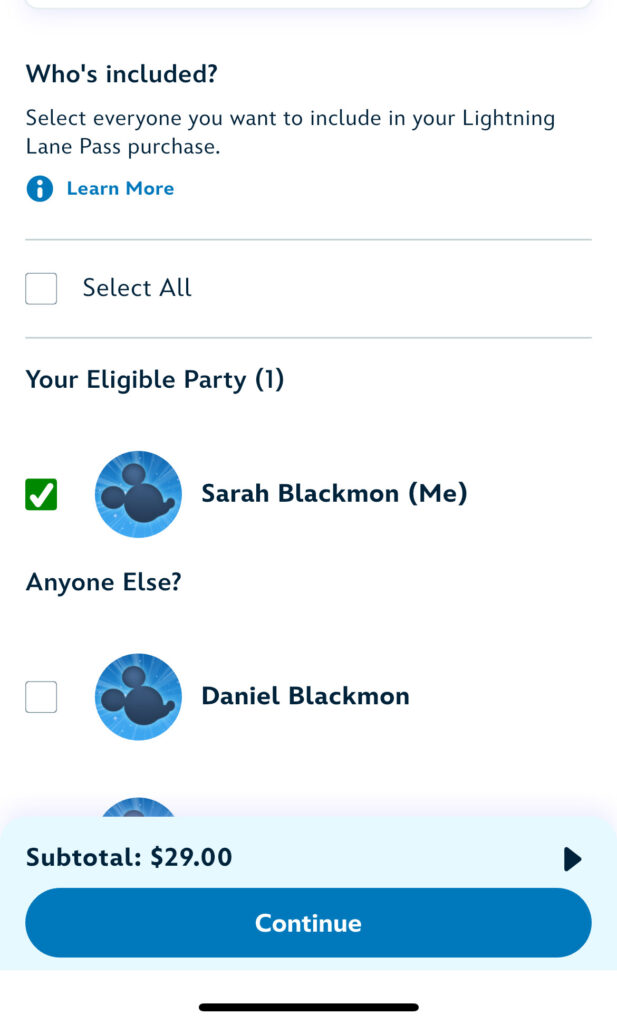This screenshot has height=1024, width=617.
Task: Expand subtotal details with the arrow
Action: coord(572,859)
